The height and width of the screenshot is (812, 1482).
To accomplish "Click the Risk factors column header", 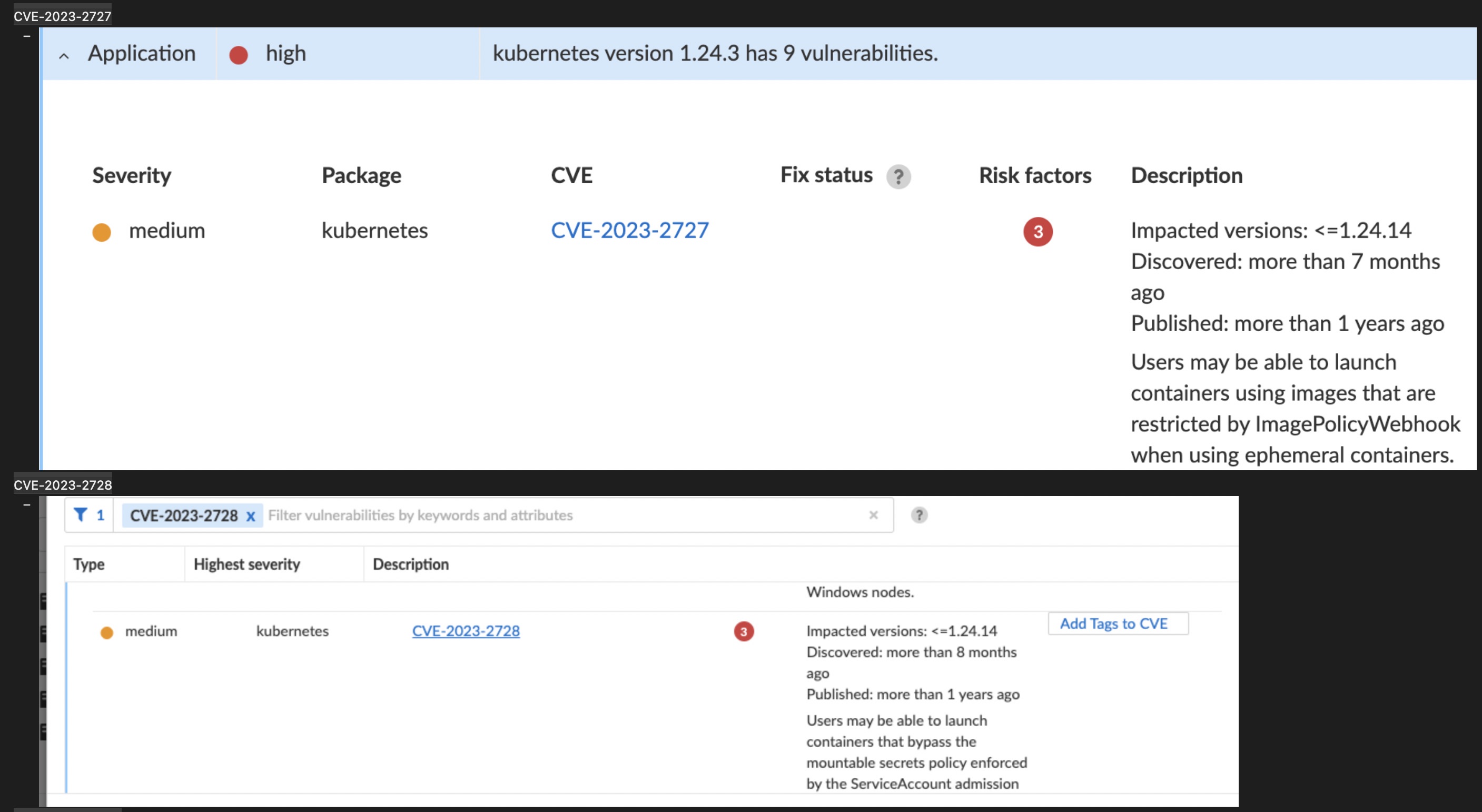I will click(x=1034, y=175).
